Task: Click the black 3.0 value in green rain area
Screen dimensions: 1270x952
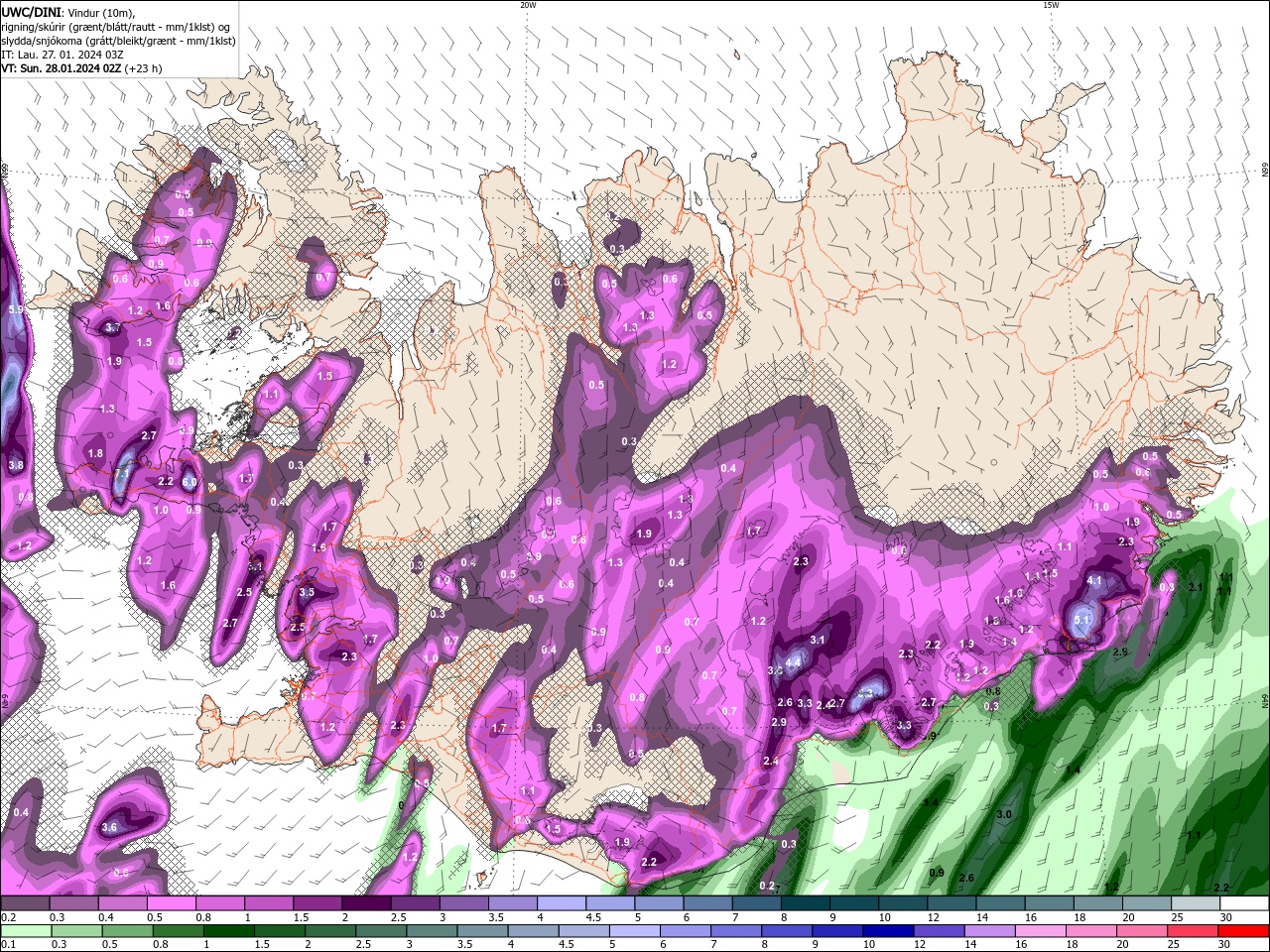Action: (x=1004, y=814)
